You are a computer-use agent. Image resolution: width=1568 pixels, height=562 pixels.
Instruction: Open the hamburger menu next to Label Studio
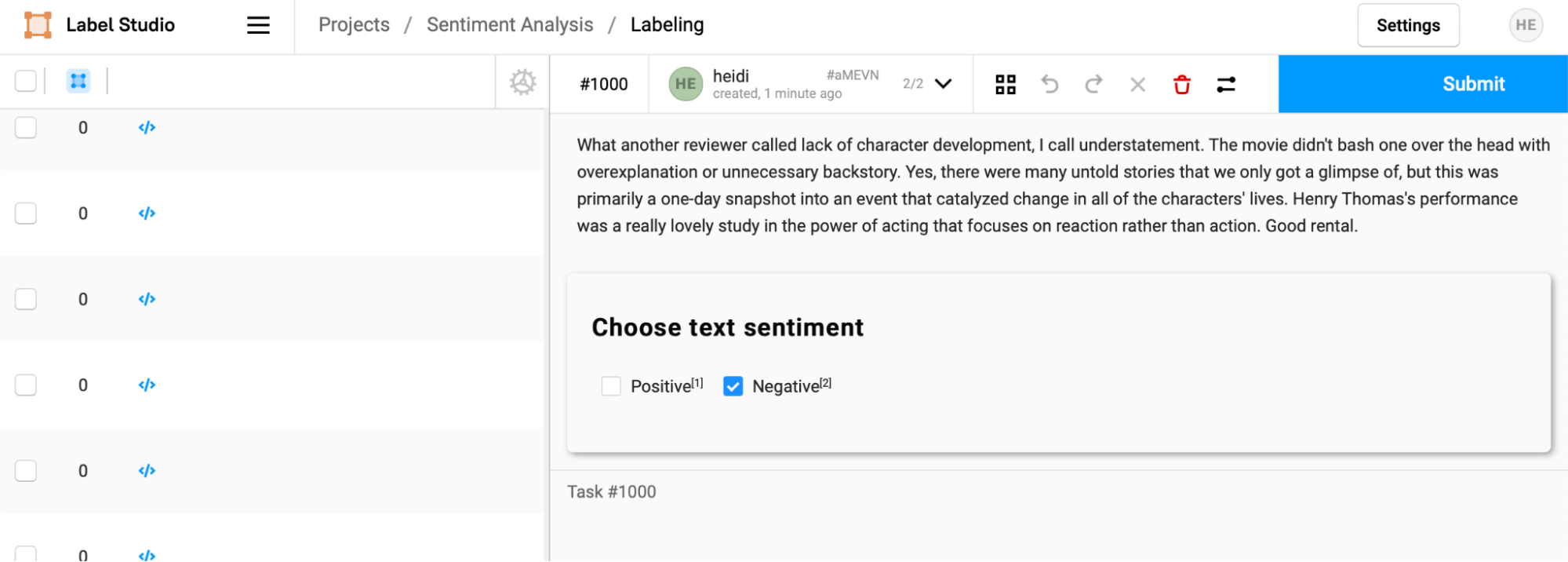pyautogui.click(x=258, y=25)
